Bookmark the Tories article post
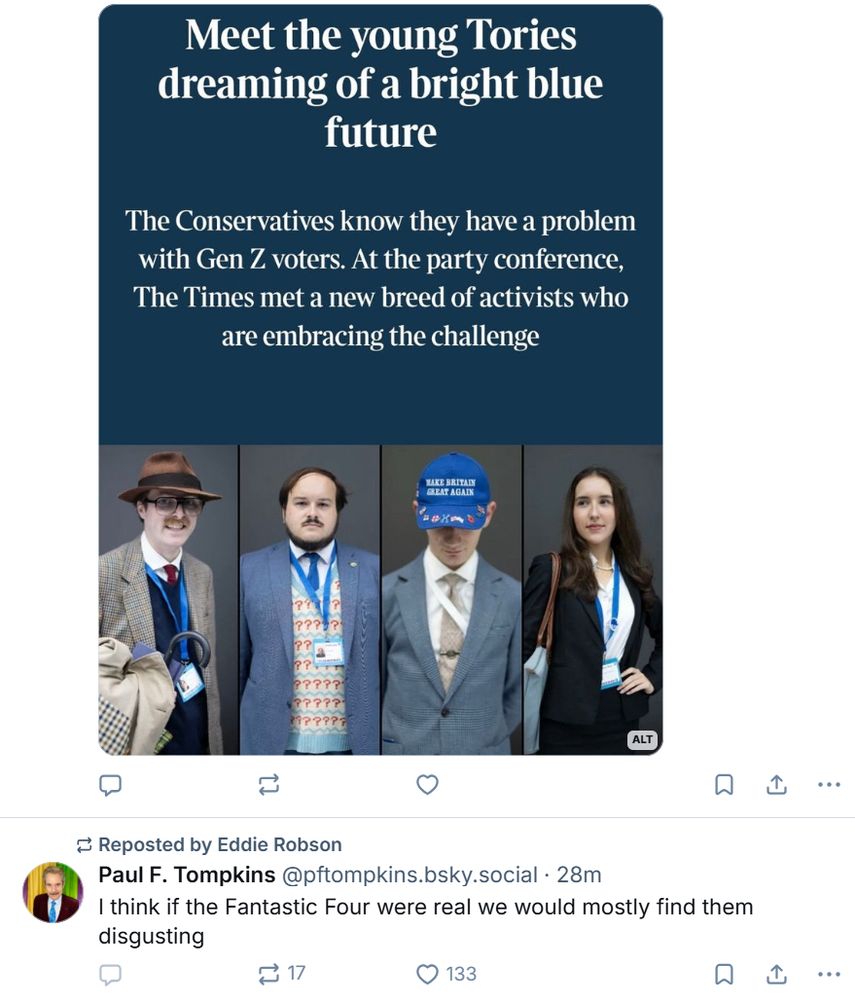The height and width of the screenshot is (1000, 855). tap(723, 784)
